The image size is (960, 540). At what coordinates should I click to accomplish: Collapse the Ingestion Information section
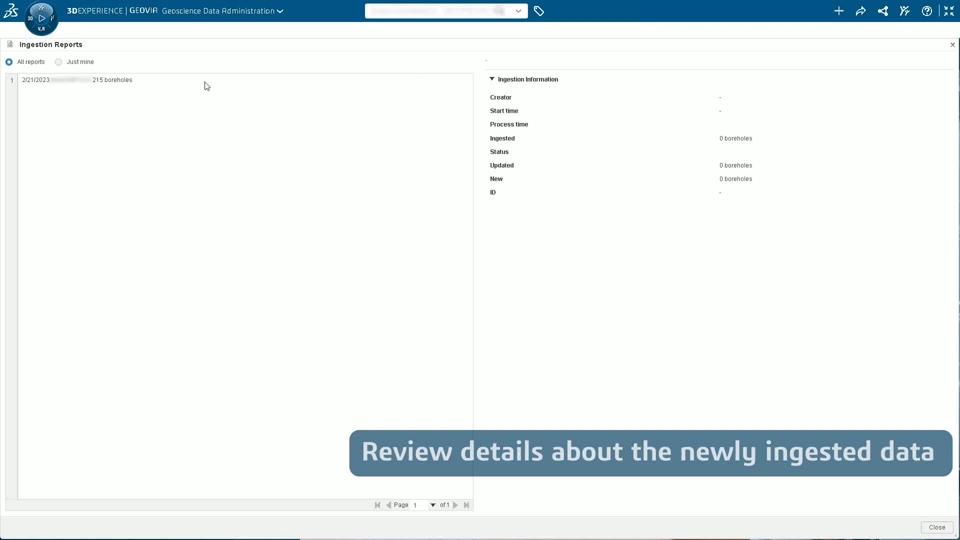click(x=492, y=79)
